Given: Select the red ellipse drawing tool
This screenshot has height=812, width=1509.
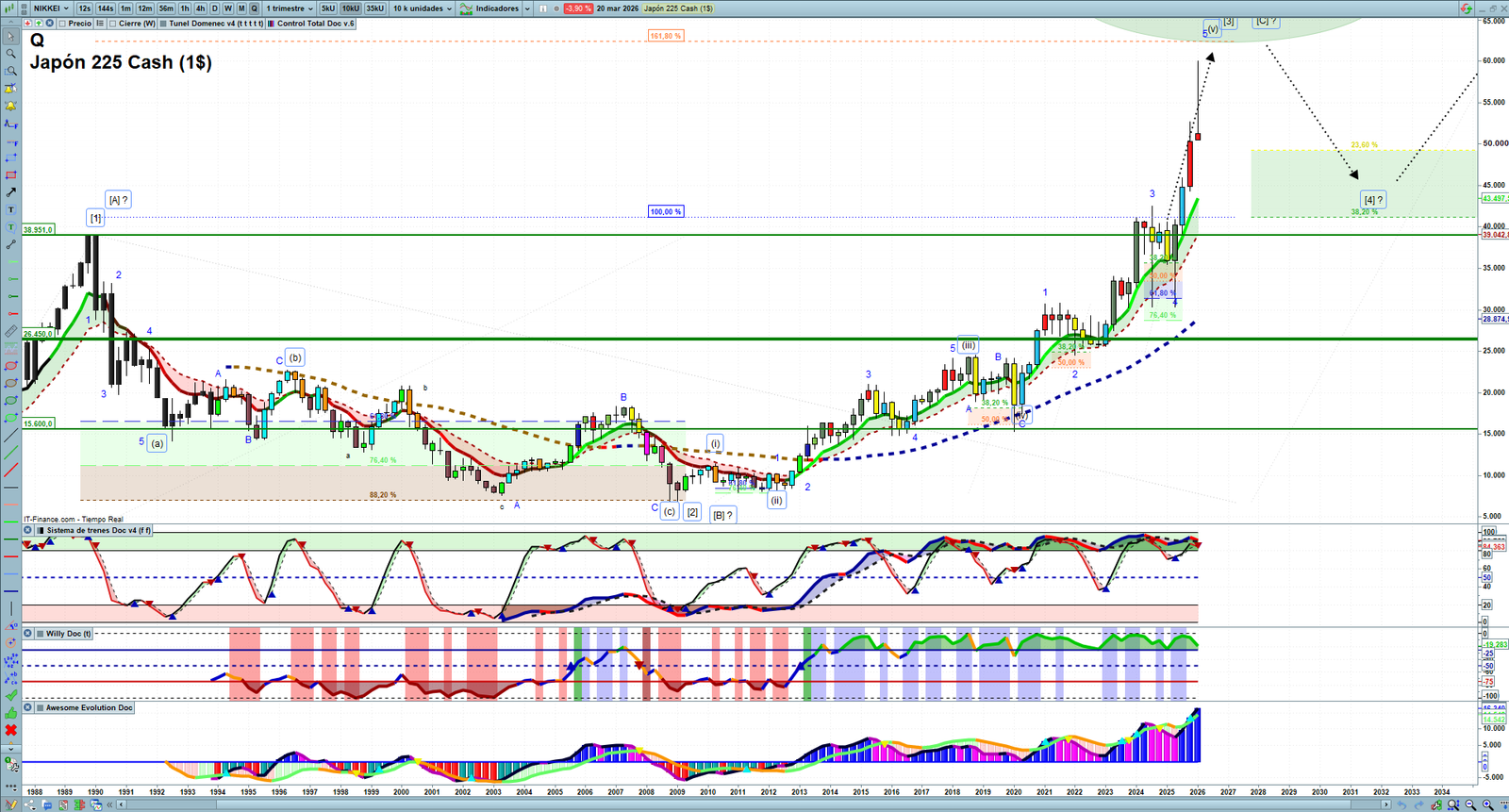Looking at the screenshot, I should (x=10, y=366).
